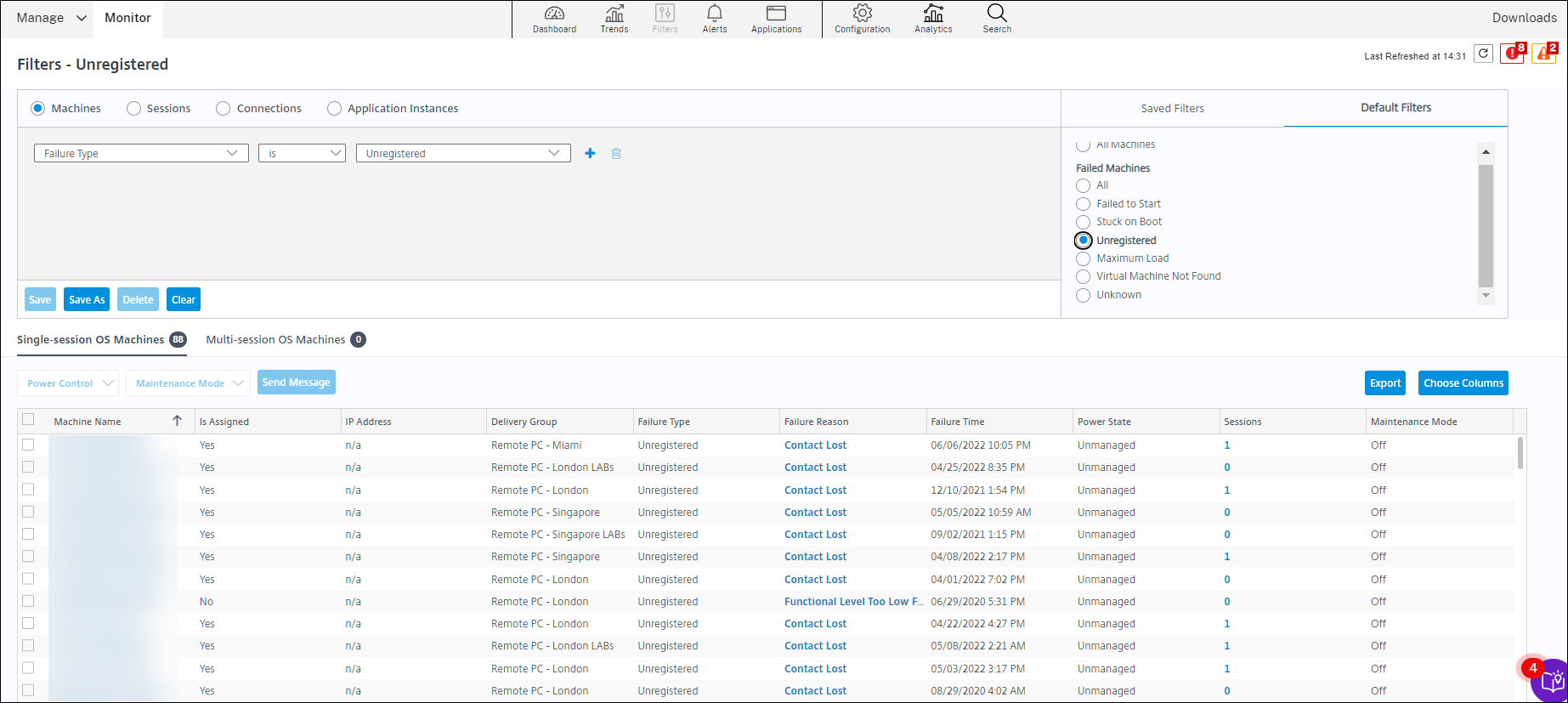The image size is (1568, 703).
Task: Choose the Maximum Load filter
Action: pyautogui.click(x=1083, y=258)
